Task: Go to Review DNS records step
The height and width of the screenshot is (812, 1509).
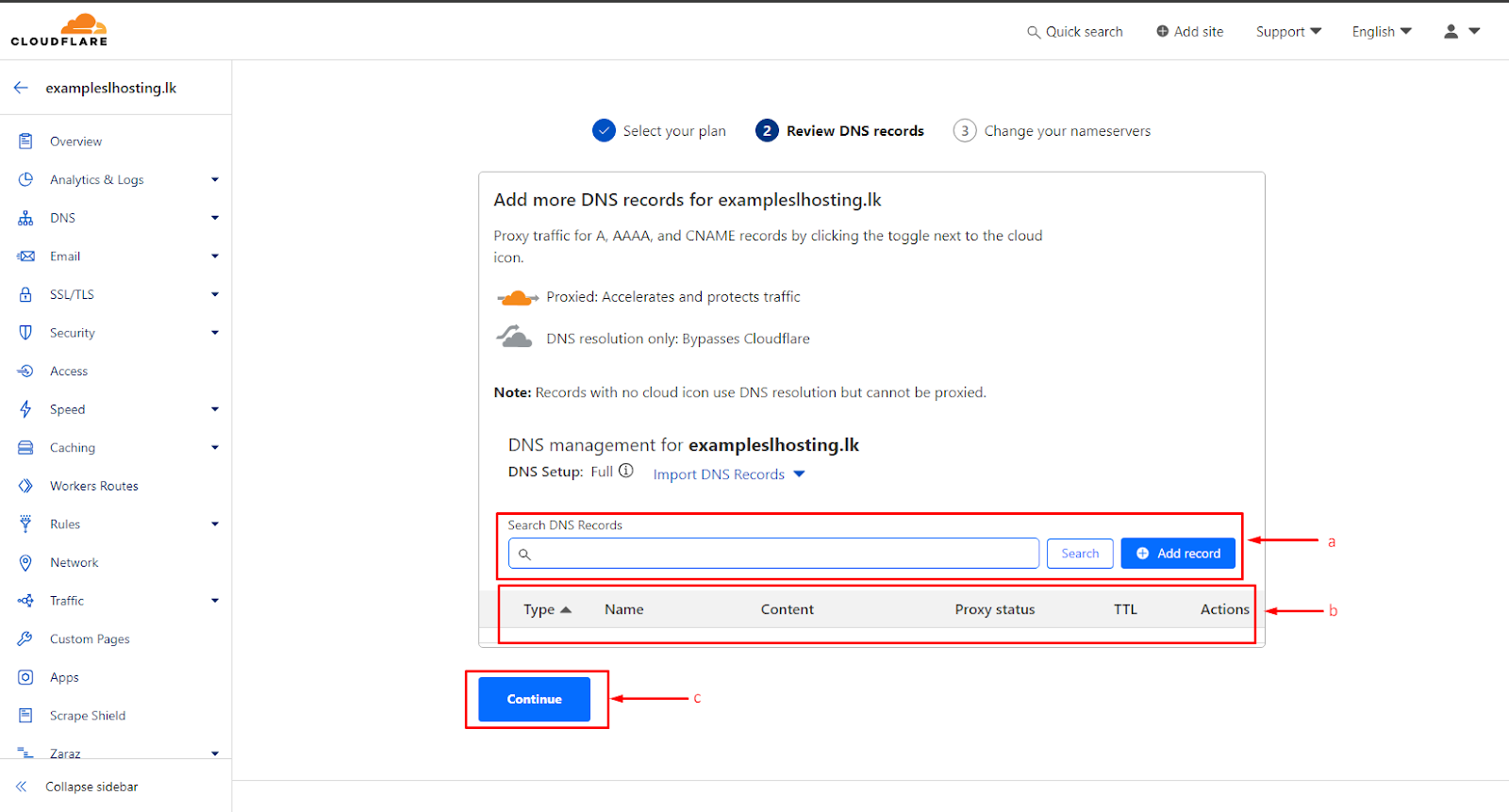Action: point(839,131)
